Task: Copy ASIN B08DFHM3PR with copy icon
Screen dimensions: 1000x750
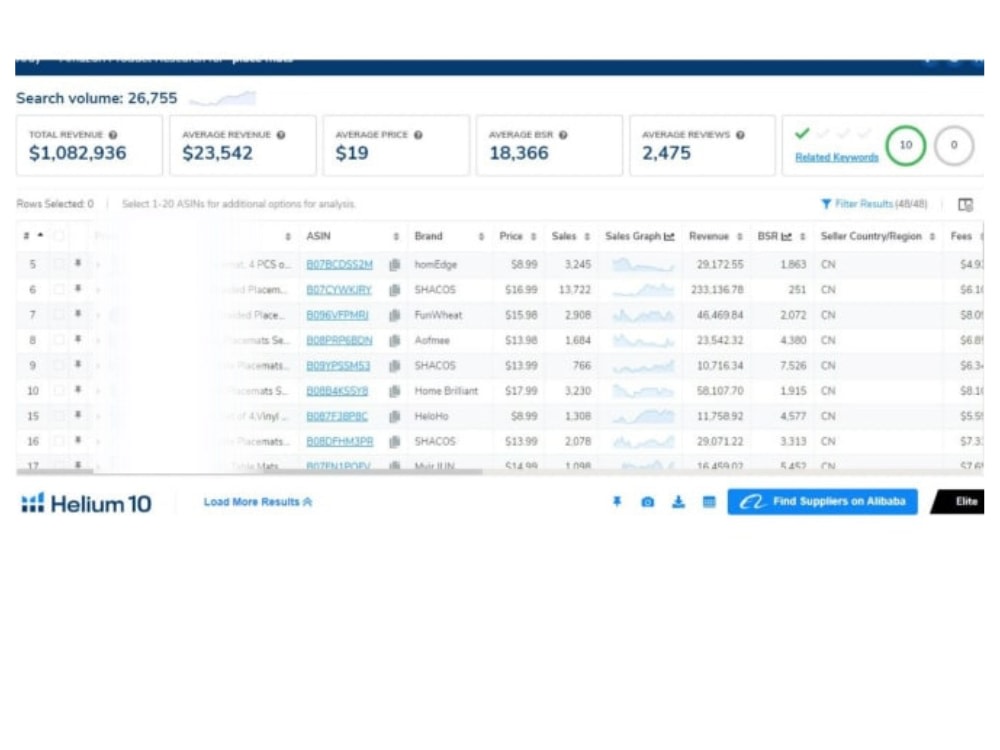Action: (395, 441)
